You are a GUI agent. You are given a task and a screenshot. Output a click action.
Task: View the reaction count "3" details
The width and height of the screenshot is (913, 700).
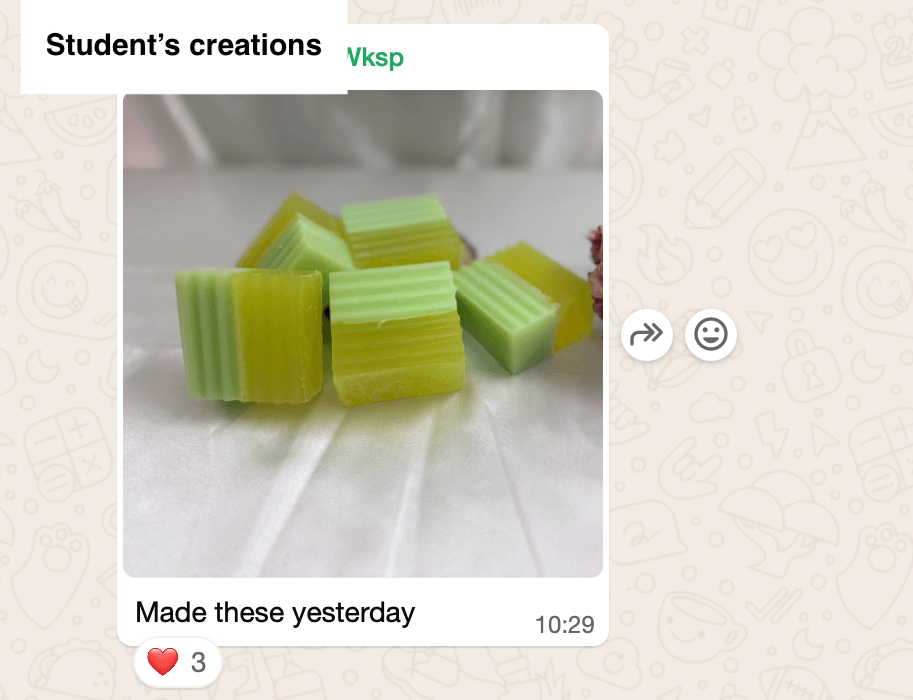(198, 662)
